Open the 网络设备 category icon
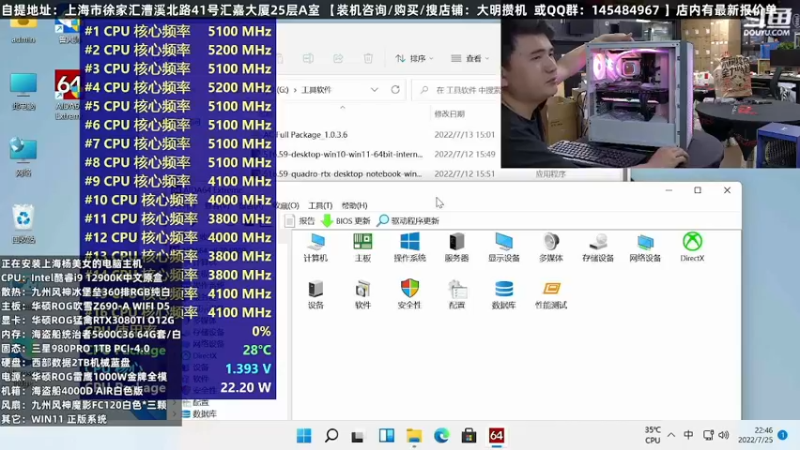Viewport: 800px width, 450px height. click(645, 247)
